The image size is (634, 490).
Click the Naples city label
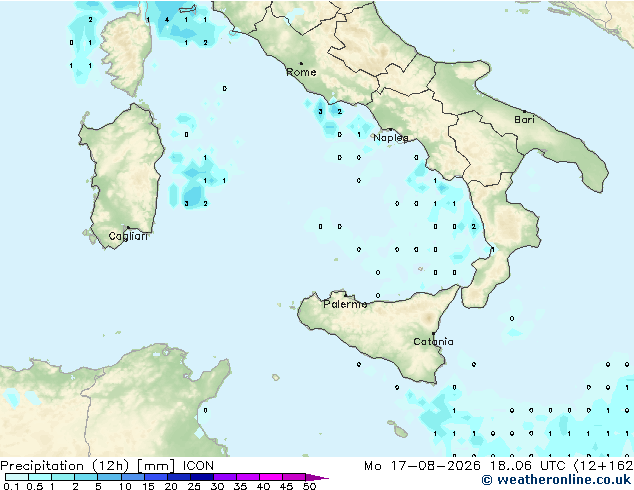coord(391,138)
